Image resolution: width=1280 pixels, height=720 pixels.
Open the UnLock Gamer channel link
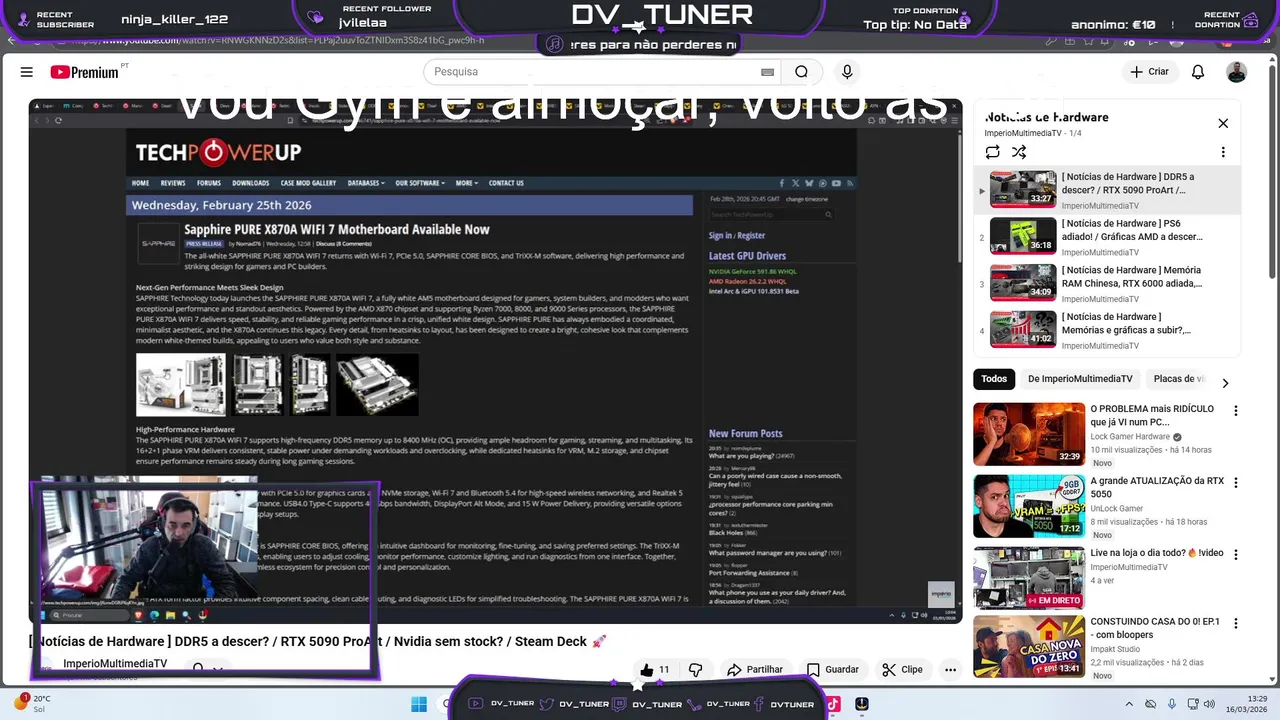(x=1117, y=509)
